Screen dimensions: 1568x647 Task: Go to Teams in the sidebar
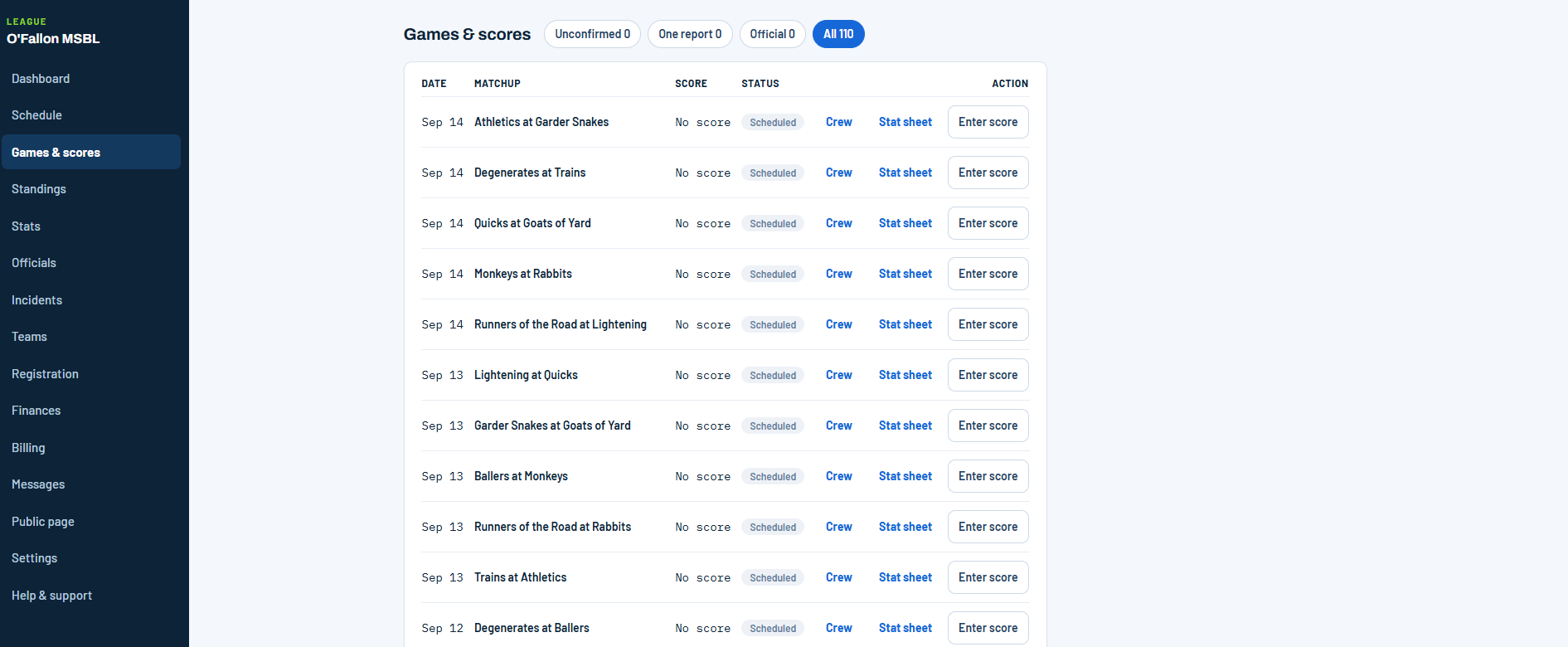coord(91,337)
